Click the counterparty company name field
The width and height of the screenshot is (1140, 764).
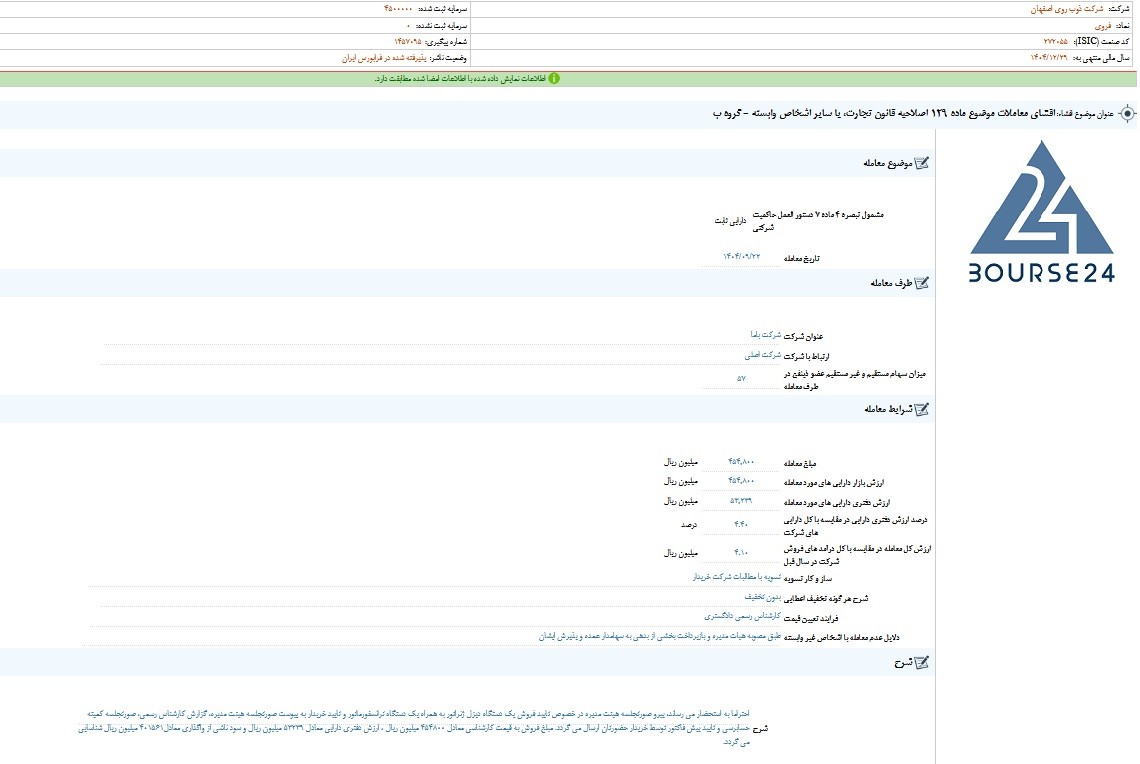click(442, 335)
